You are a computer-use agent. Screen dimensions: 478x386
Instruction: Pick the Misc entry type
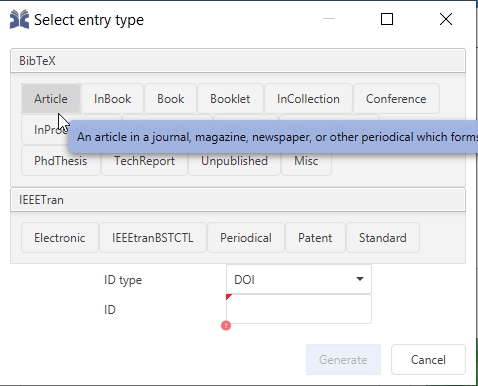point(306,161)
